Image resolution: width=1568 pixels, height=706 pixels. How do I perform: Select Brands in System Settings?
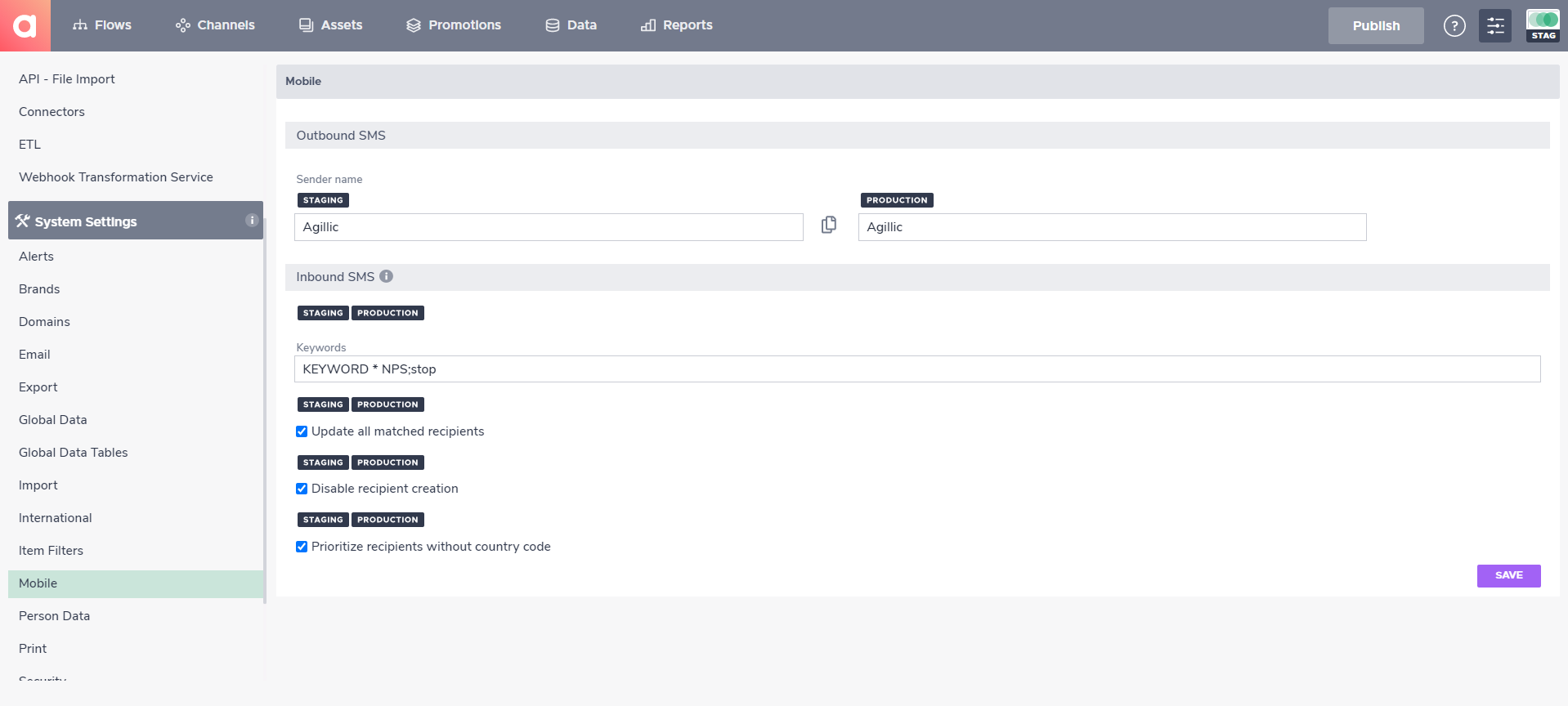tap(39, 289)
